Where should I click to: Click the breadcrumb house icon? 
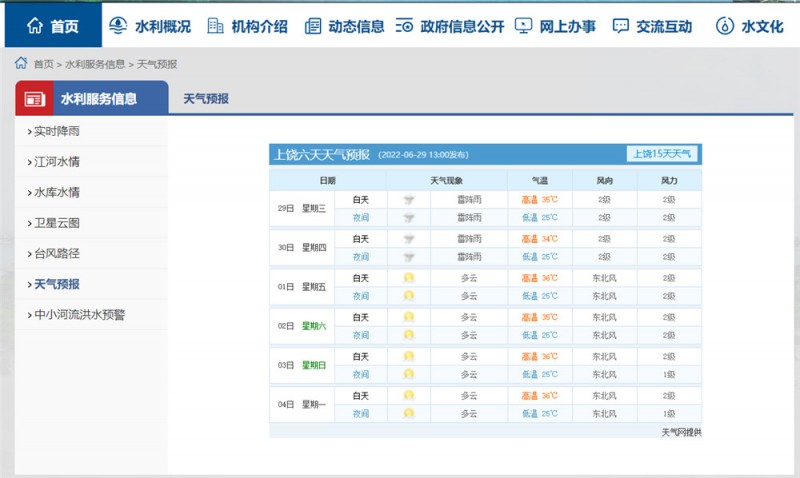pyautogui.click(x=21, y=63)
